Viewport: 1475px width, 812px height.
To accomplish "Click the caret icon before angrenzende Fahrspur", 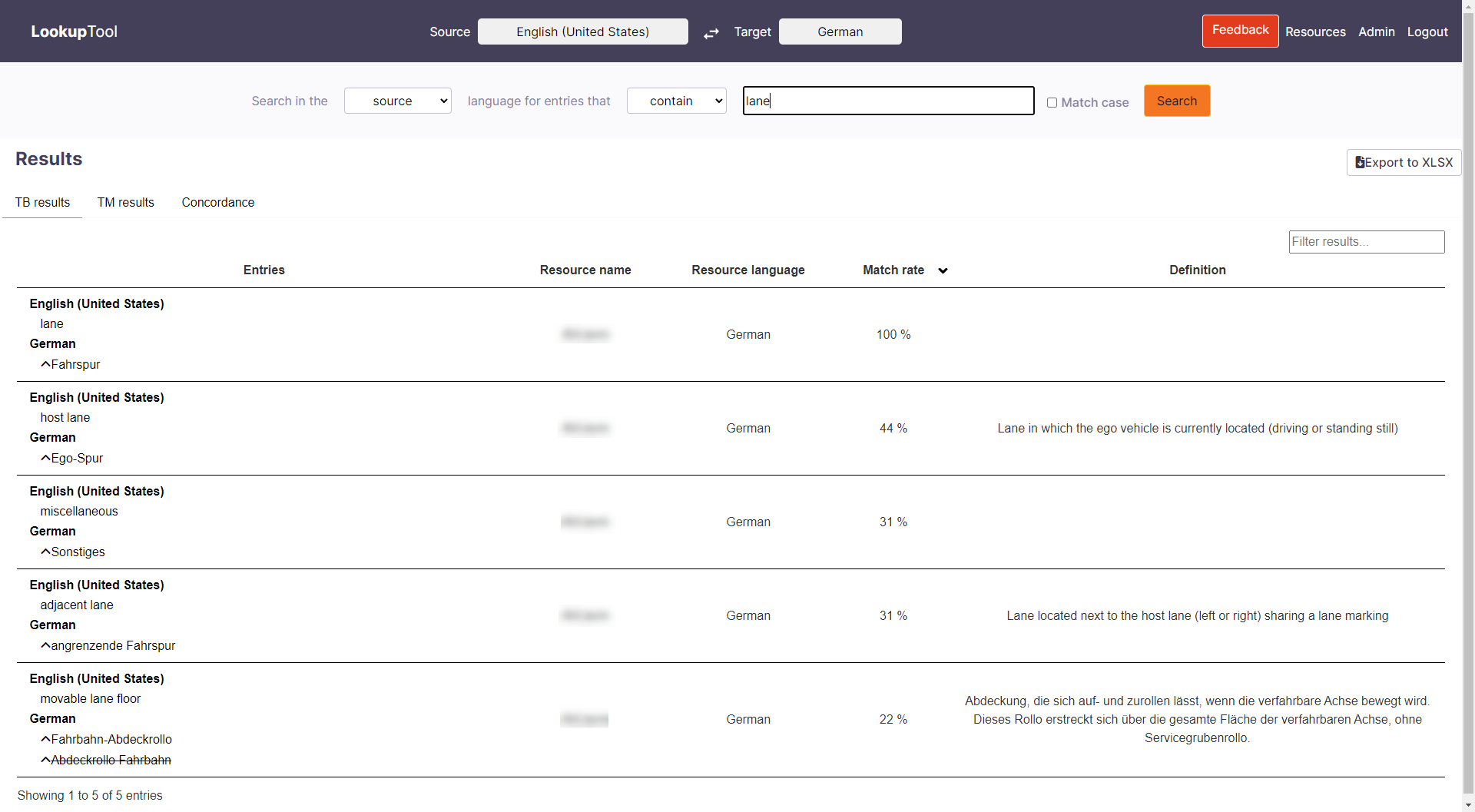I will coord(45,645).
